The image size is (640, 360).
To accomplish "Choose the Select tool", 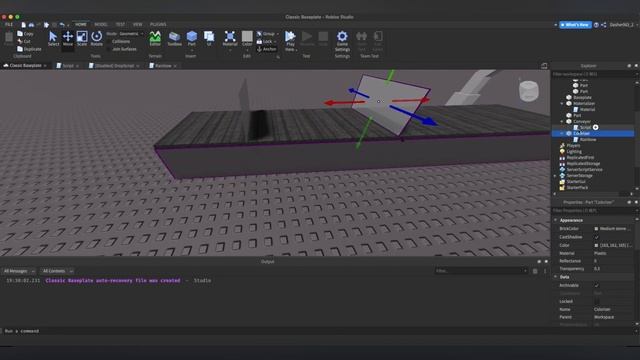I will point(53,39).
